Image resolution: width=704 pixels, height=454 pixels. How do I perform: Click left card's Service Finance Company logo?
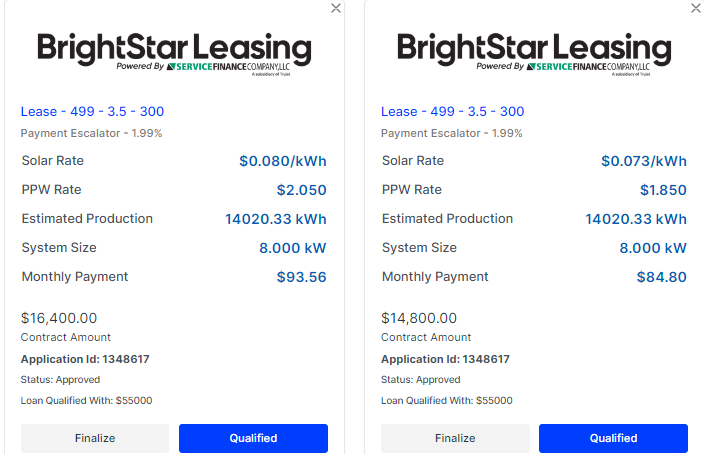(x=228, y=67)
